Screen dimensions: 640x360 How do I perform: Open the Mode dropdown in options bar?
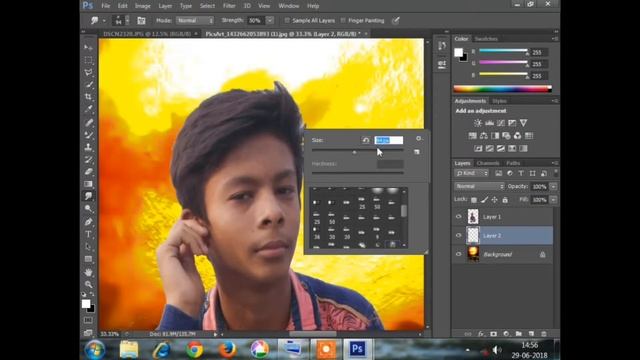tap(195, 20)
